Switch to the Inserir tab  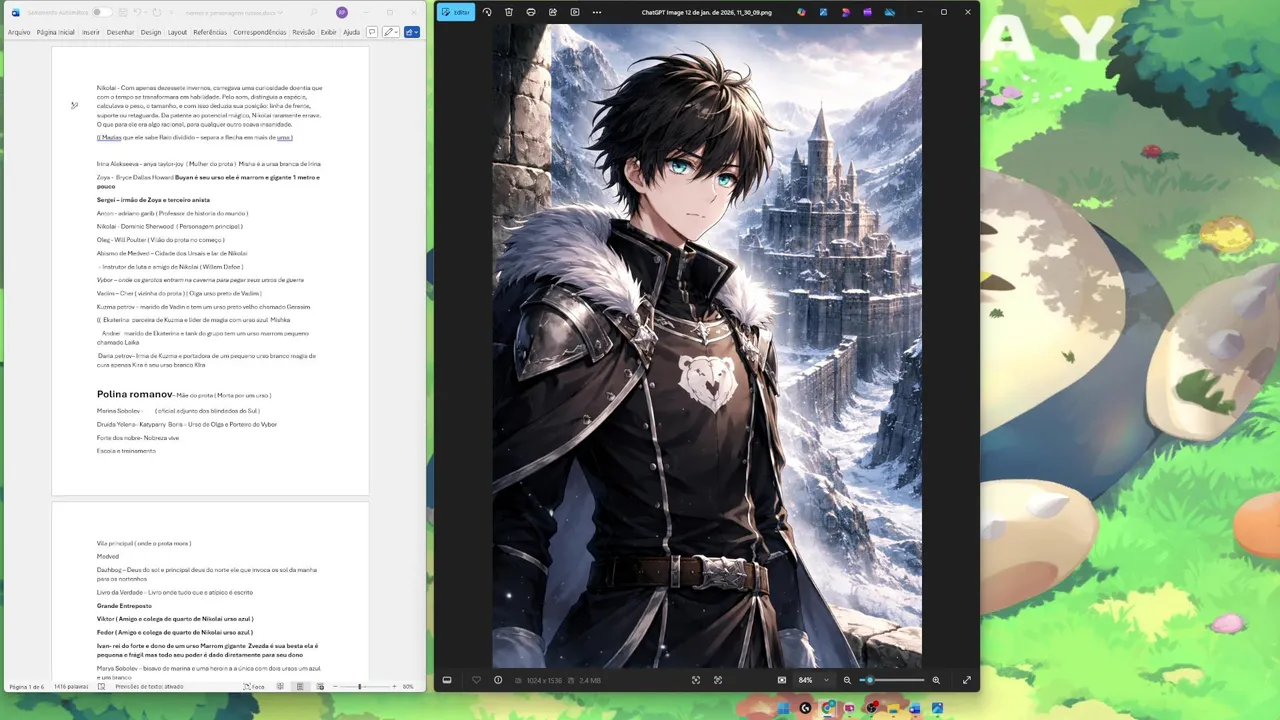[91, 32]
